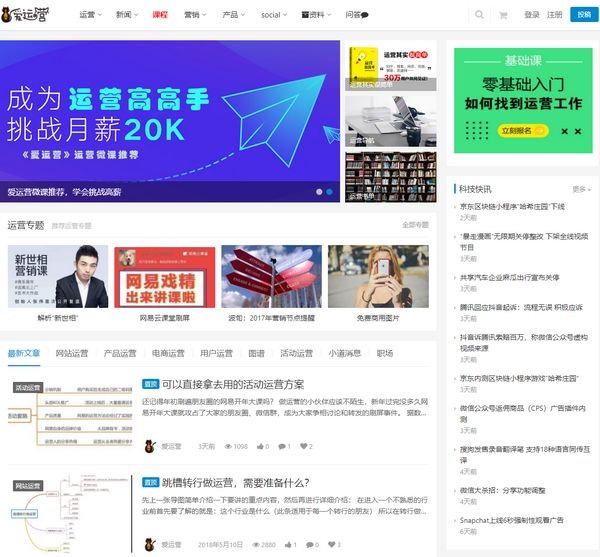Open news 微信大杀招：分享功能调整
The height and width of the screenshot is (557, 600).
tap(502, 490)
